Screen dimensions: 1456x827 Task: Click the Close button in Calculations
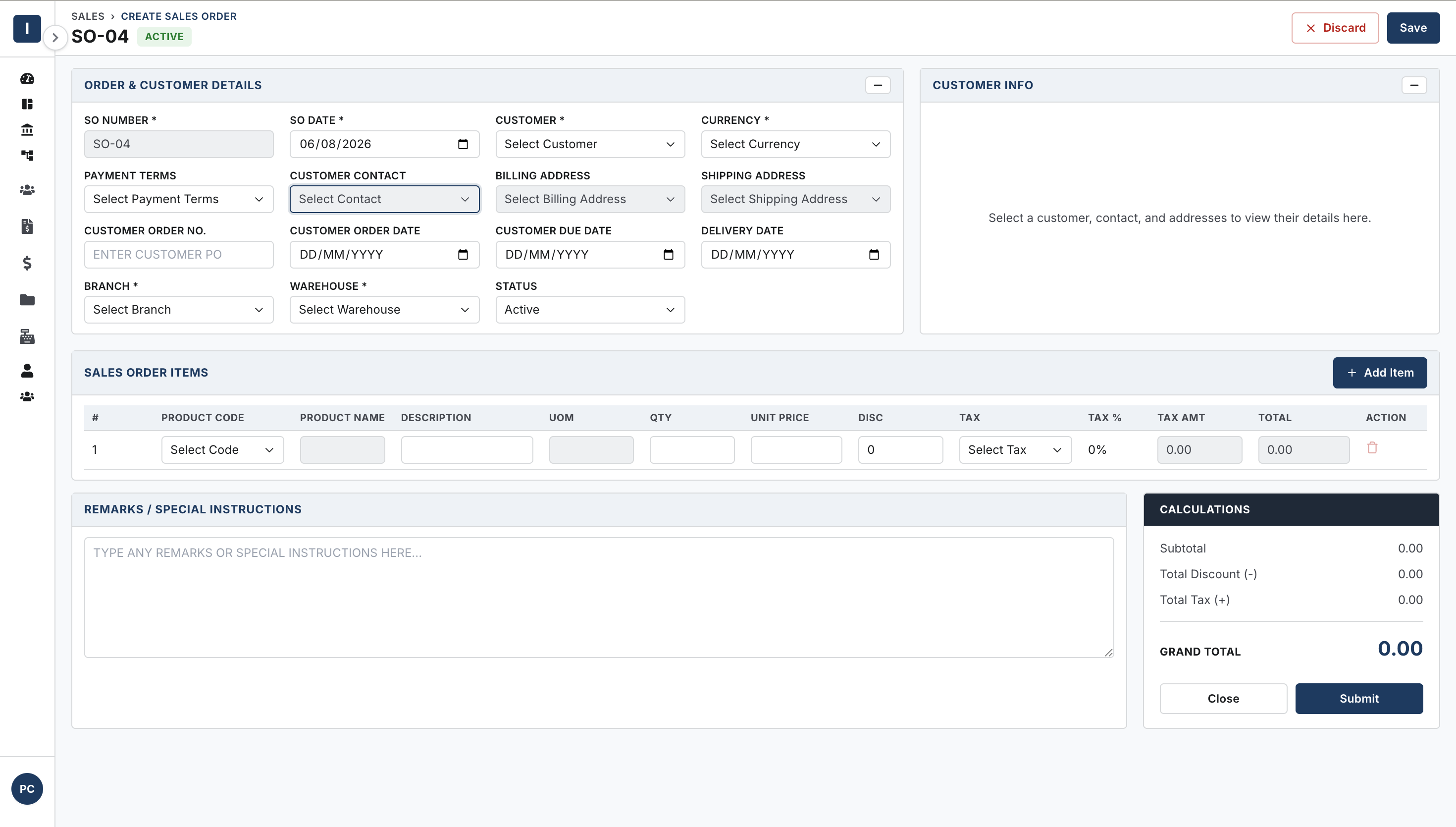[x=1223, y=699]
